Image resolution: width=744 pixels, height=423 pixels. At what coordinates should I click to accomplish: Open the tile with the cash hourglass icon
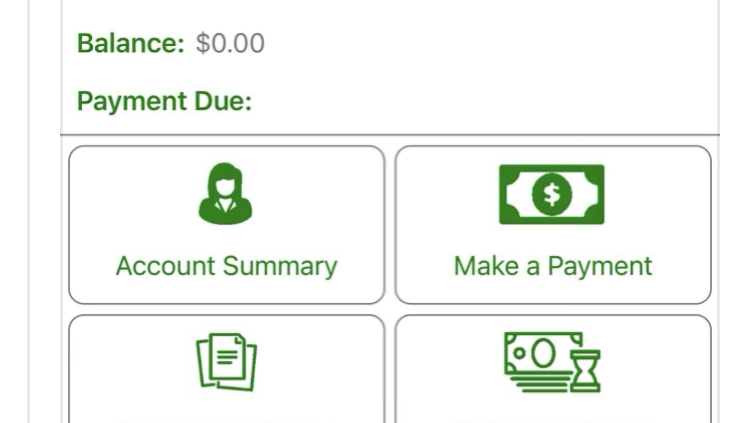pos(553,369)
